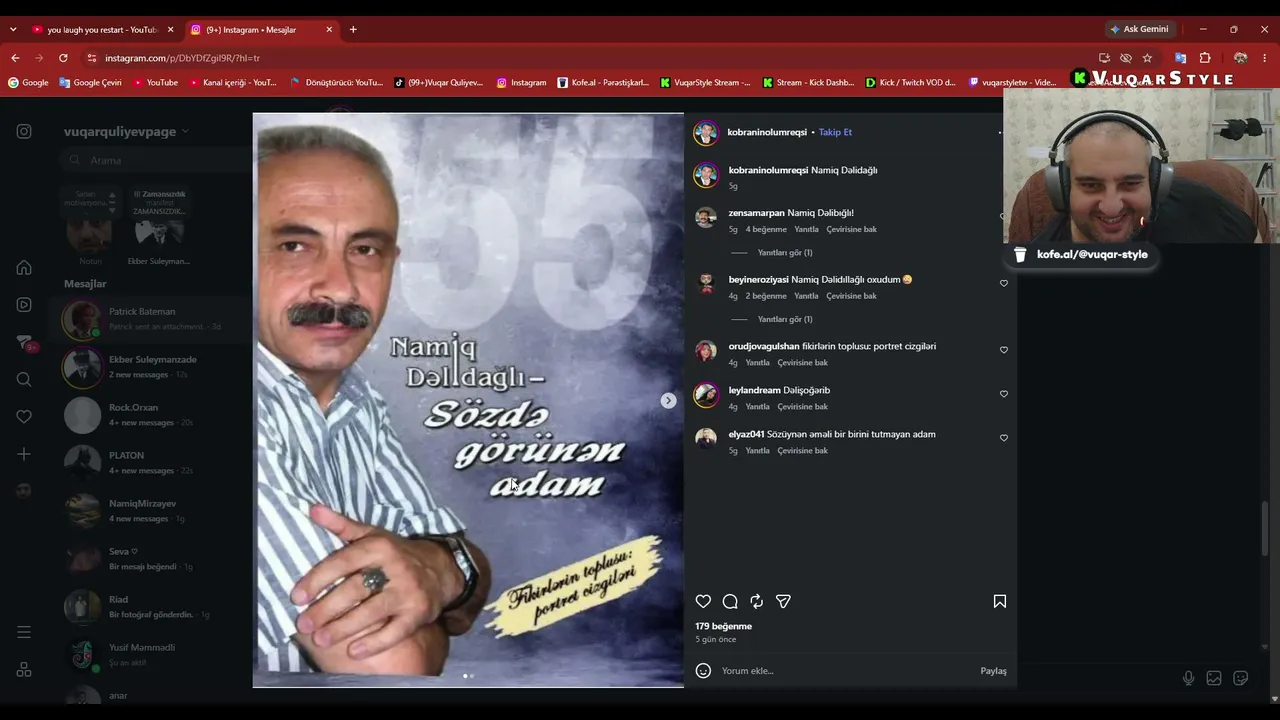Screen dimensions: 1280x720
Task: Like leylandream's comment
Action: 1003,394
